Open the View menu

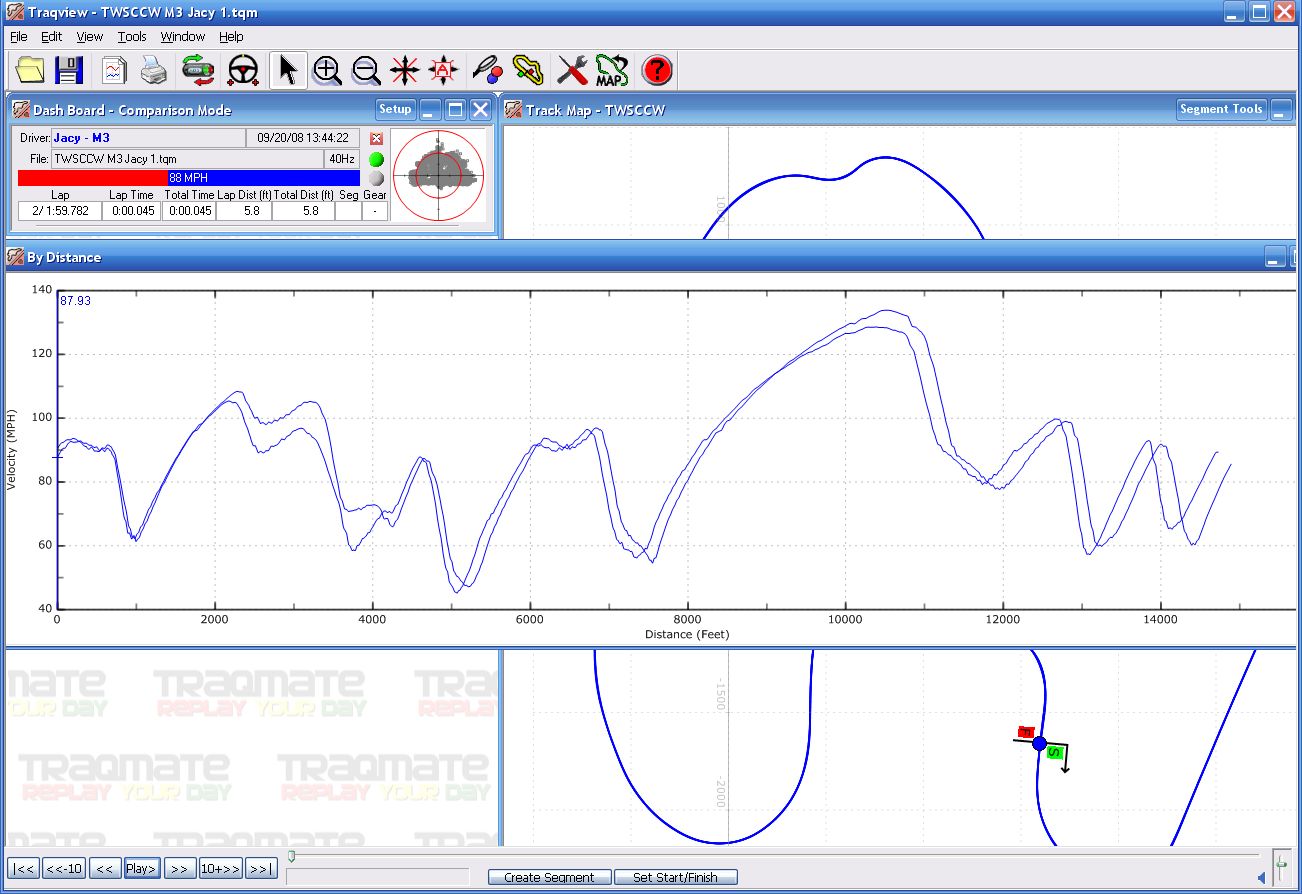pyautogui.click(x=90, y=36)
